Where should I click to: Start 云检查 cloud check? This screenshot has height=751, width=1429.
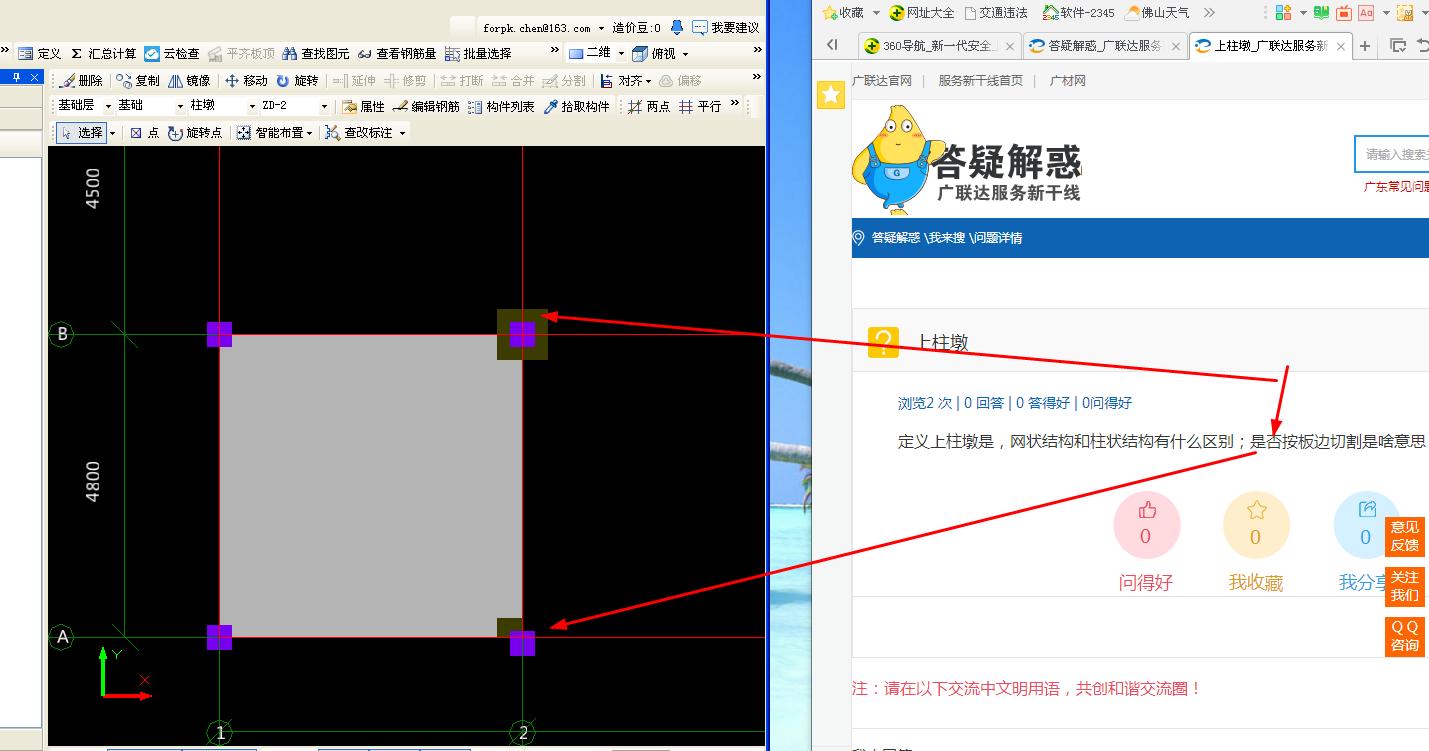(x=172, y=53)
